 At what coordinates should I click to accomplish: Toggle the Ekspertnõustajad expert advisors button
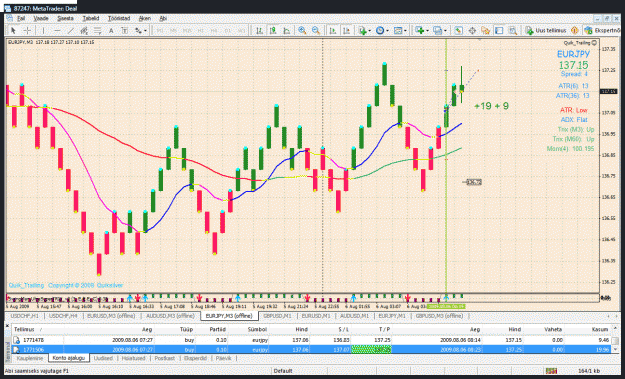tap(603, 31)
